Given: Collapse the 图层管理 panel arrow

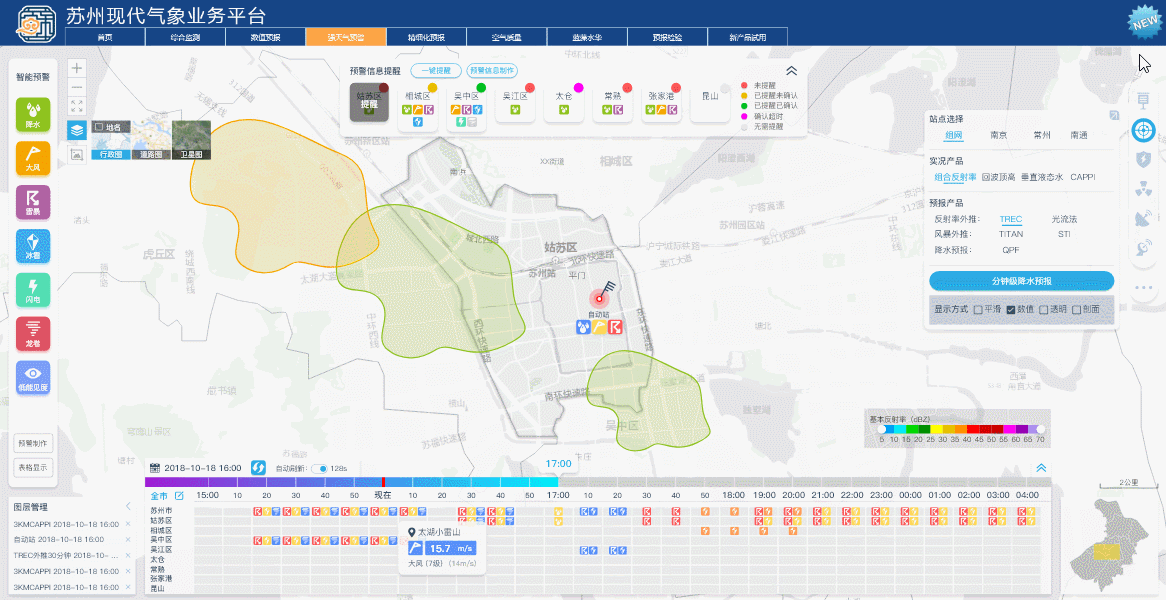Looking at the screenshot, I should tap(128, 507).
